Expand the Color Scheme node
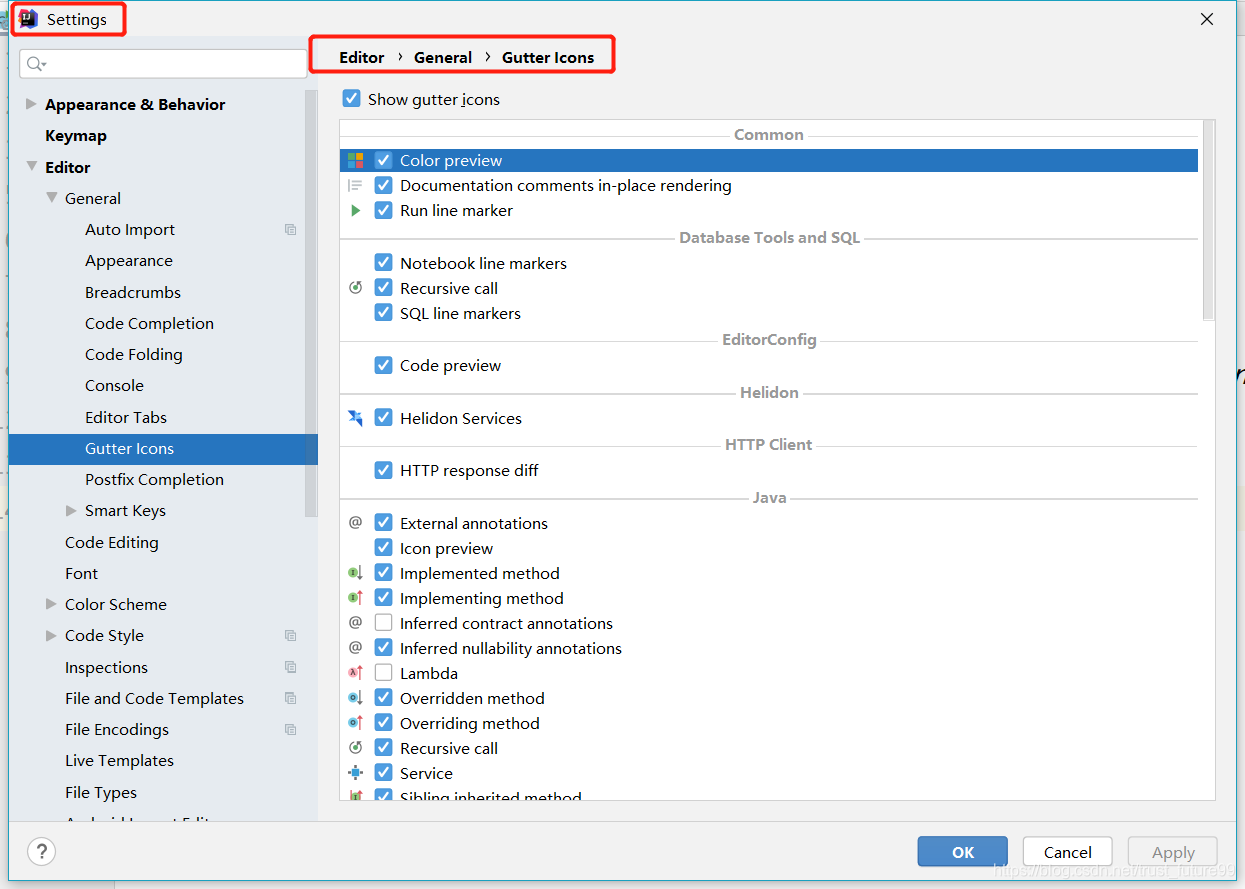The width and height of the screenshot is (1245, 889). click(51, 604)
